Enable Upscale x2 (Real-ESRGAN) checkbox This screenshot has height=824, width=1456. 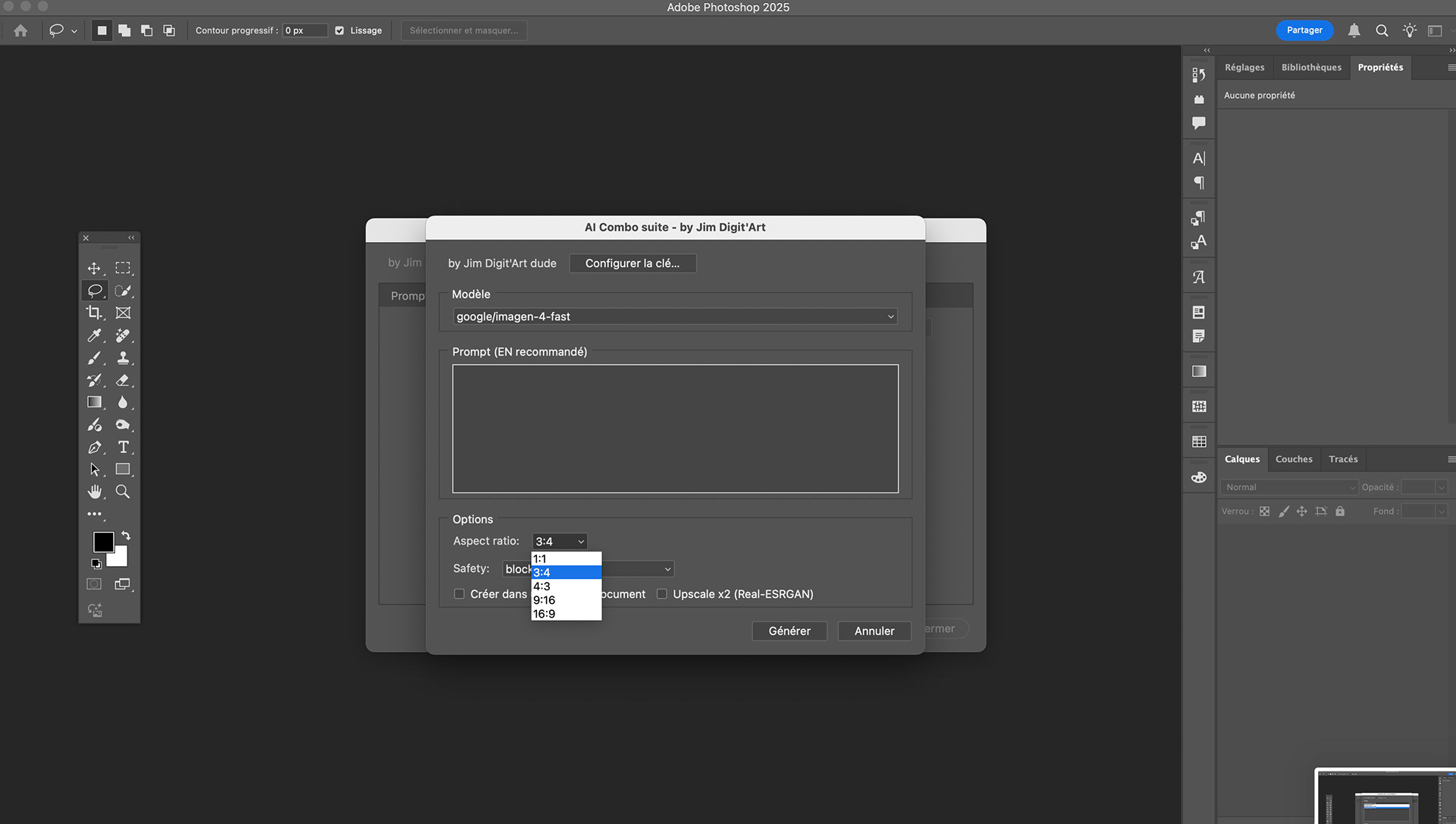[x=662, y=594]
